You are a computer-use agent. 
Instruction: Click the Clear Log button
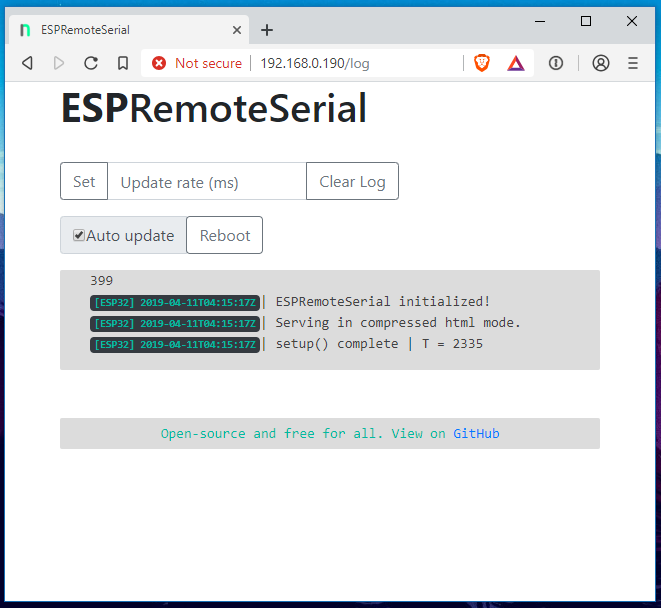tap(352, 181)
